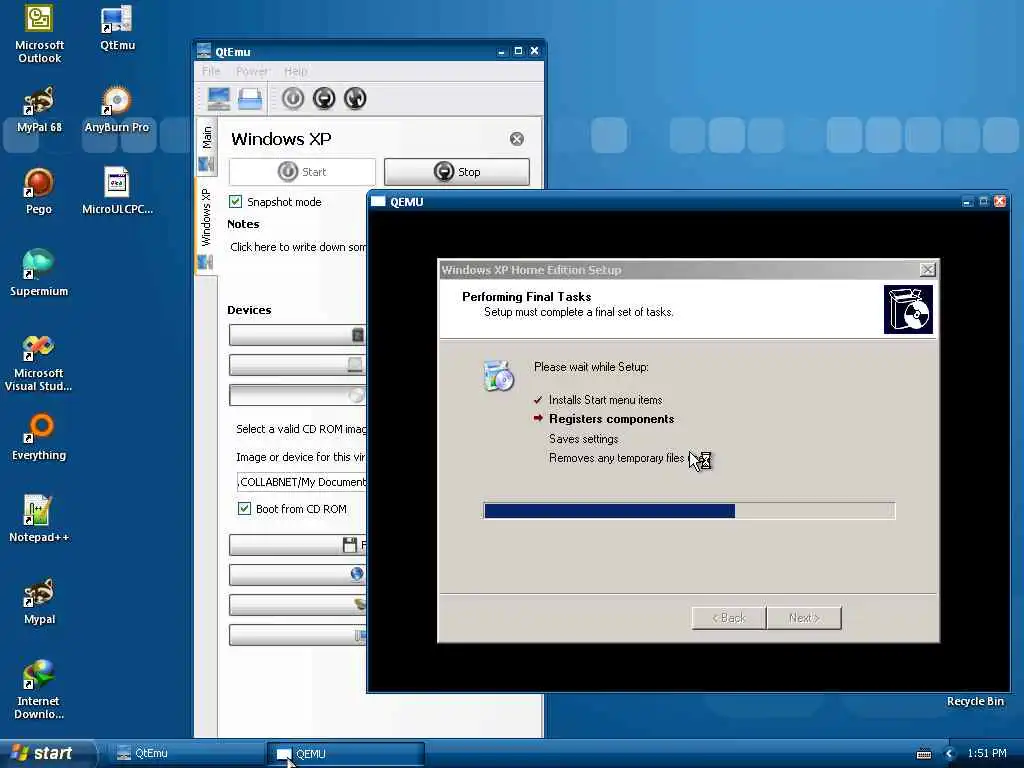Open Internet Download Manager shortcut
Screen dimensions: 1024x768
[39, 690]
